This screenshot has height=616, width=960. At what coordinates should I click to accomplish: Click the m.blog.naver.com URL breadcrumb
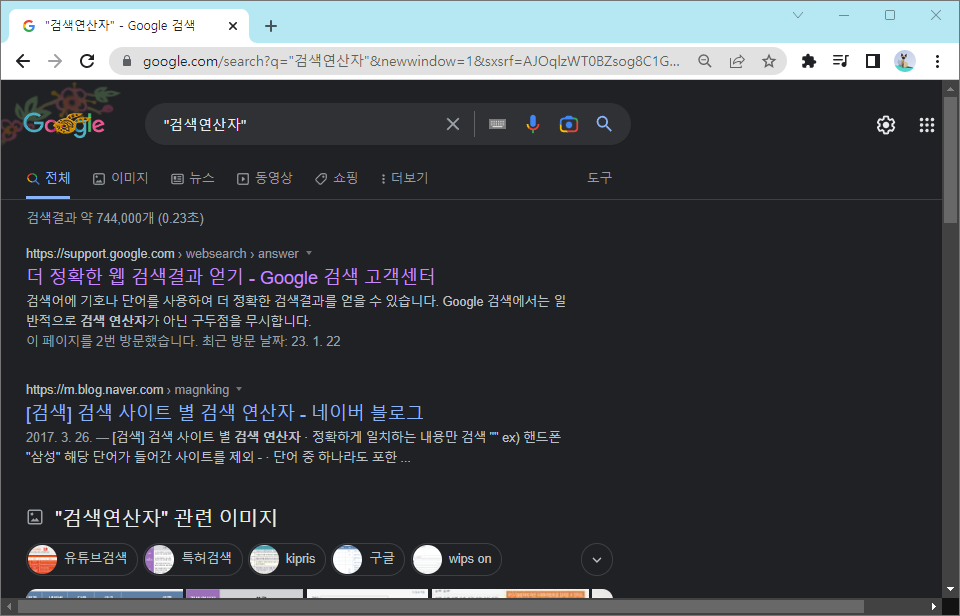(x=127, y=389)
